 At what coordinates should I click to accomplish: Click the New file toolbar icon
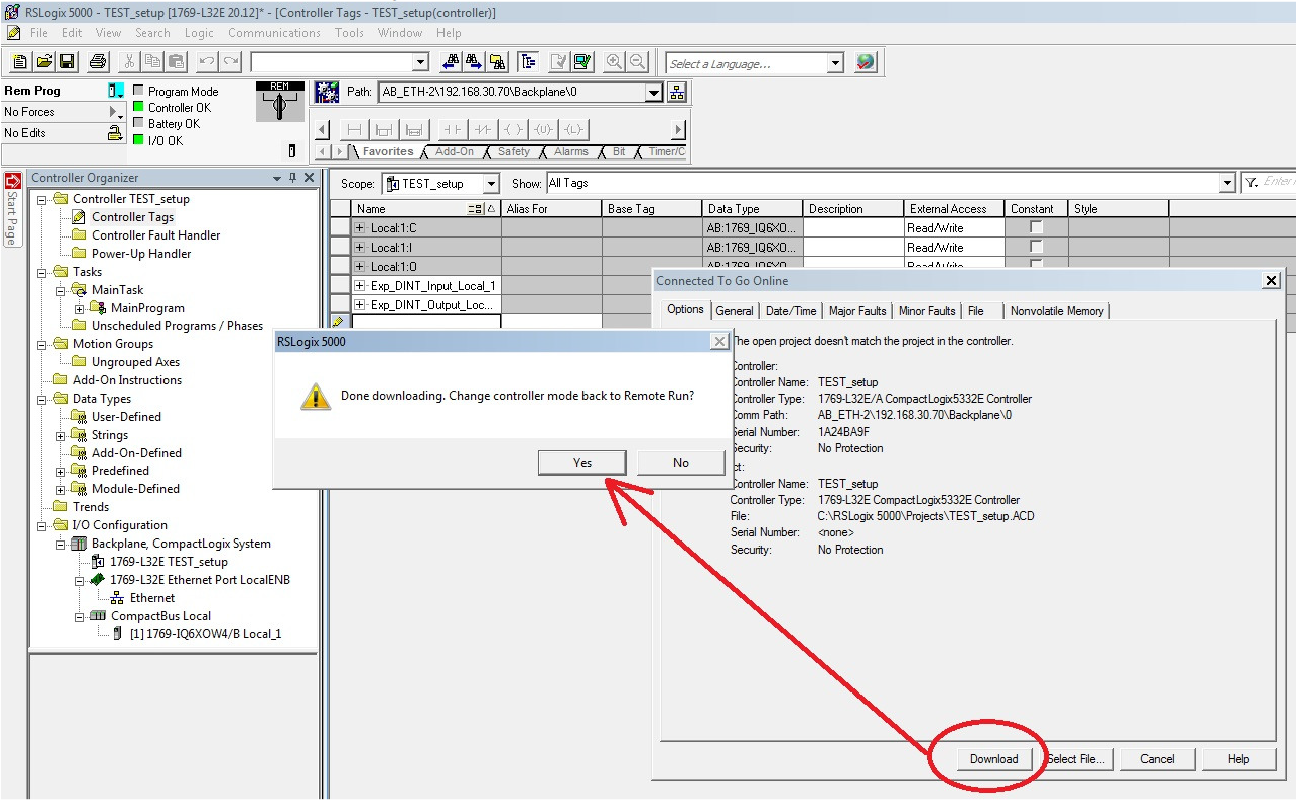[20, 62]
